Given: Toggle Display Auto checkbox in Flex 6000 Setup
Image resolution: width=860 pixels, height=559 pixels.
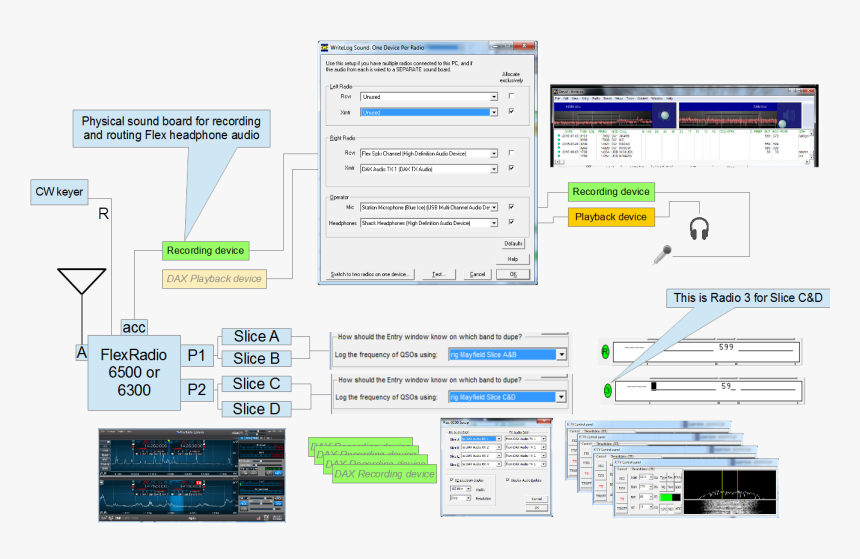Looking at the screenshot, I should pyautogui.click(x=508, y=480).
